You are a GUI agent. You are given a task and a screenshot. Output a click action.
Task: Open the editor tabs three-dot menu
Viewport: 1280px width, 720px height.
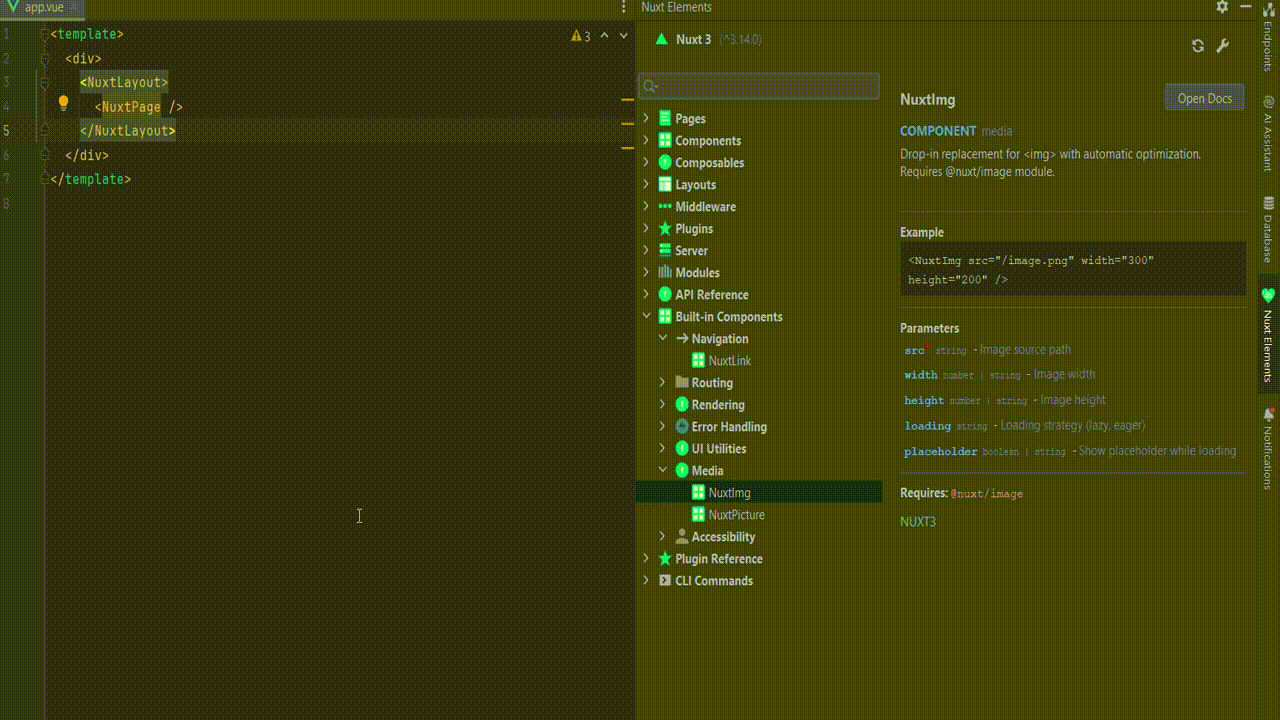(x=624, y=7)
